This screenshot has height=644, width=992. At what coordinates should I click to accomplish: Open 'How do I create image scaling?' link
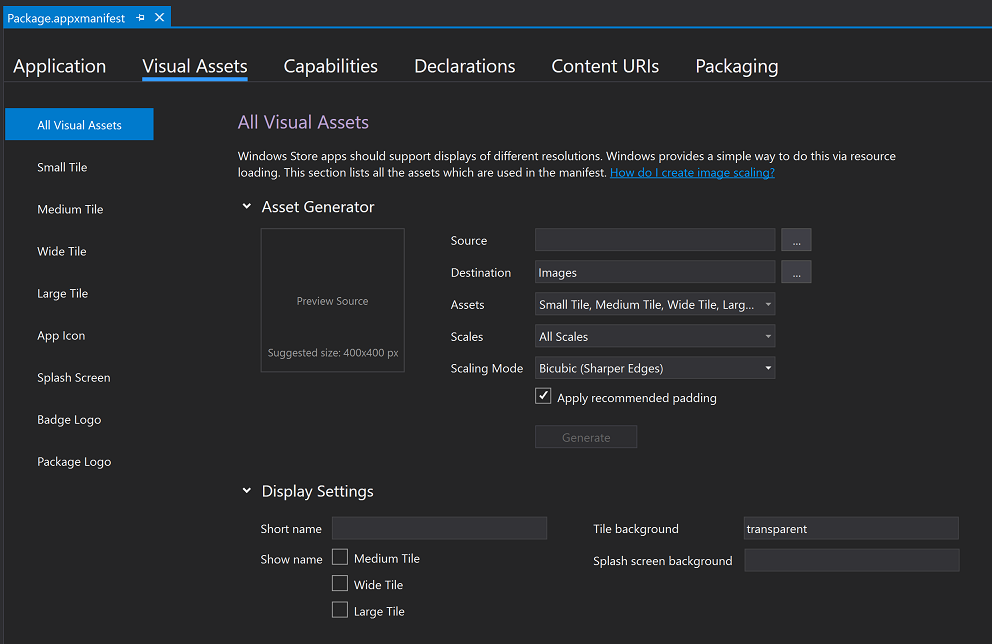692,173
